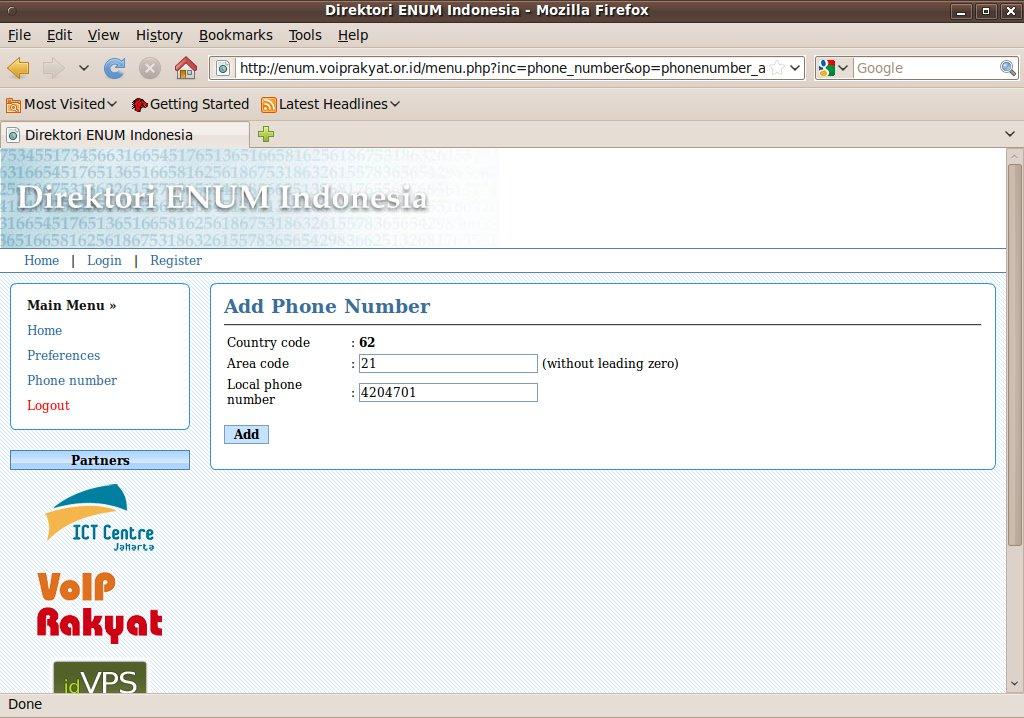Open the search engine selector dropdown
Screen dimensions: 1024x718
[x=833, y=68]
